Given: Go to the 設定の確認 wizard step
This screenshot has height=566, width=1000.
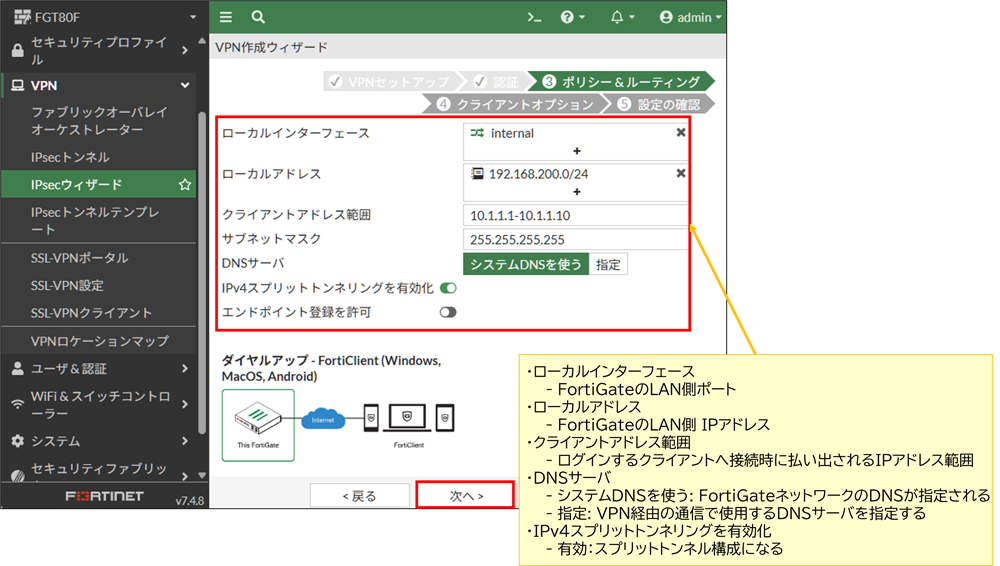Looking at the screenshot, I should [659, 104].
